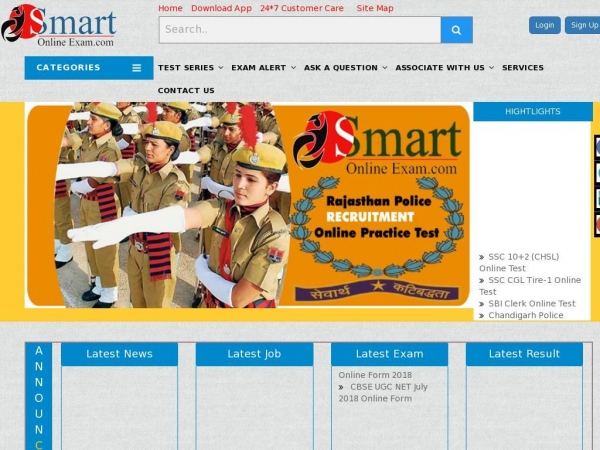Screen dimensions: 600x450
Task: Click the blue search magnifier button
Action: pyautogui.click(x=457, y=30)
